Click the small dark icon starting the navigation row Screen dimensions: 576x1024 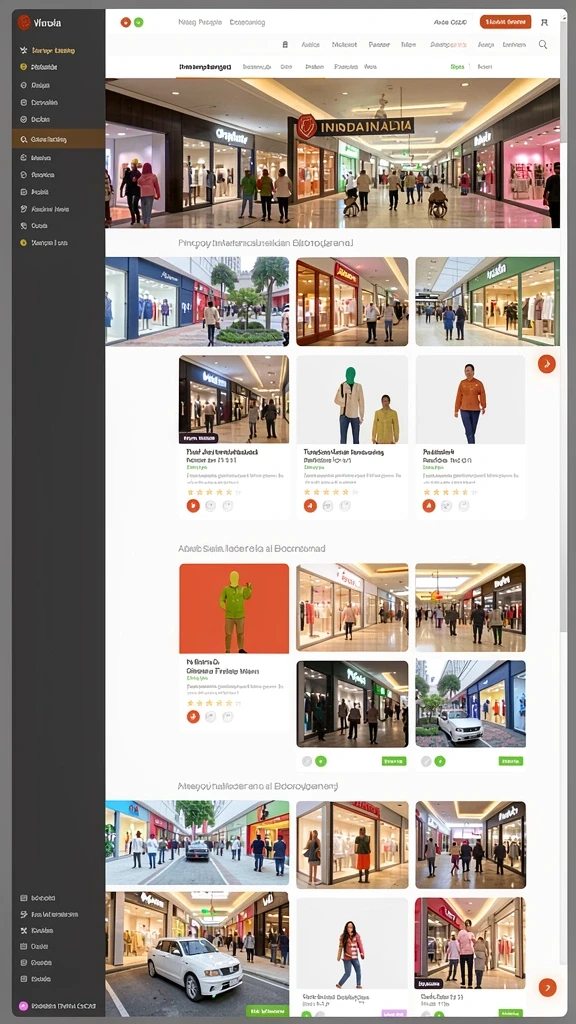pyautogui.click(x=285, y=44)
